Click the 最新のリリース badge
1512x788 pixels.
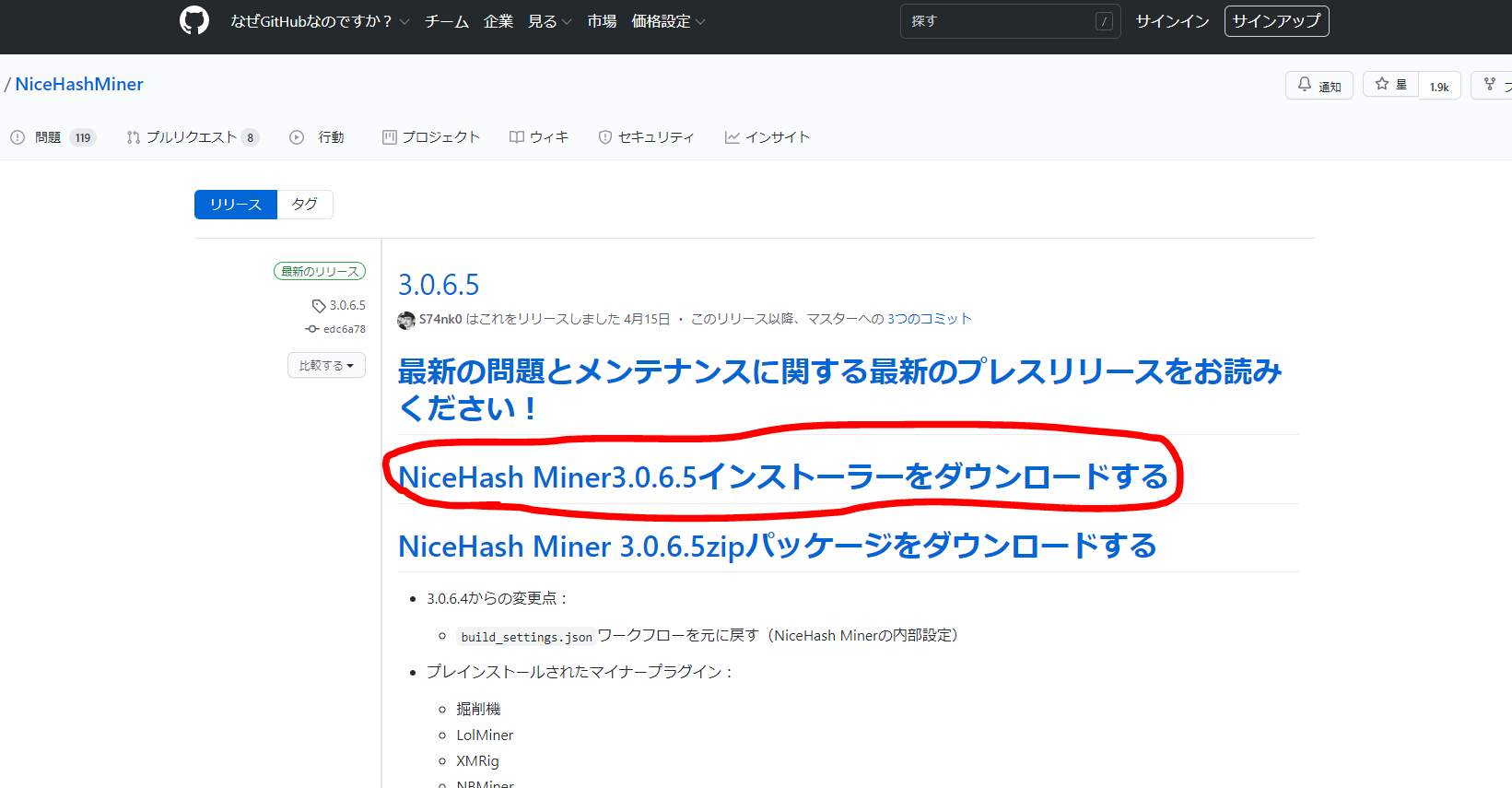click(320, 271)
